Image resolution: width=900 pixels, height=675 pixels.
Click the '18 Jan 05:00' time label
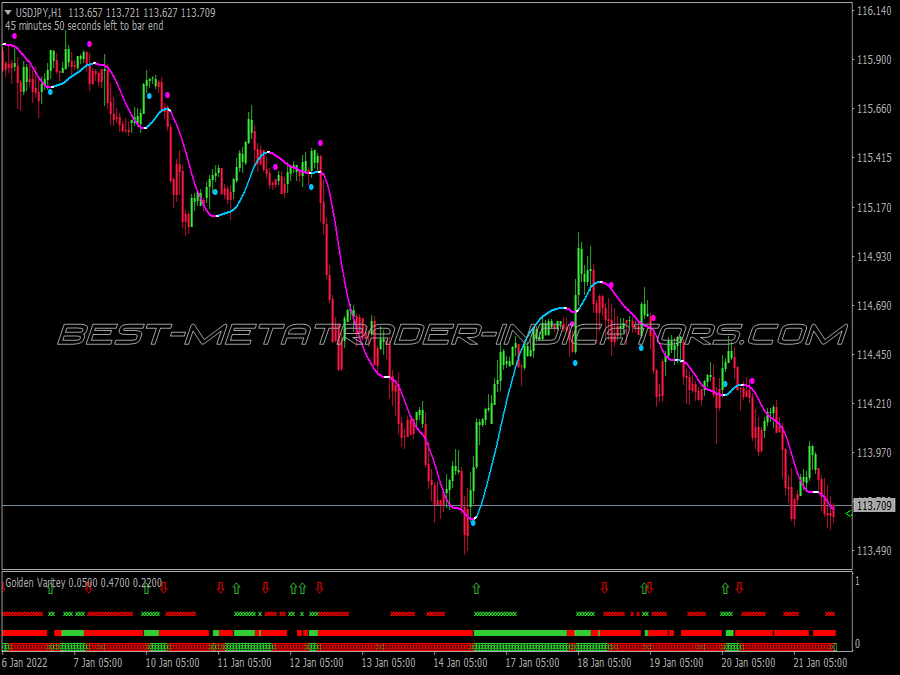click(604, 663)
